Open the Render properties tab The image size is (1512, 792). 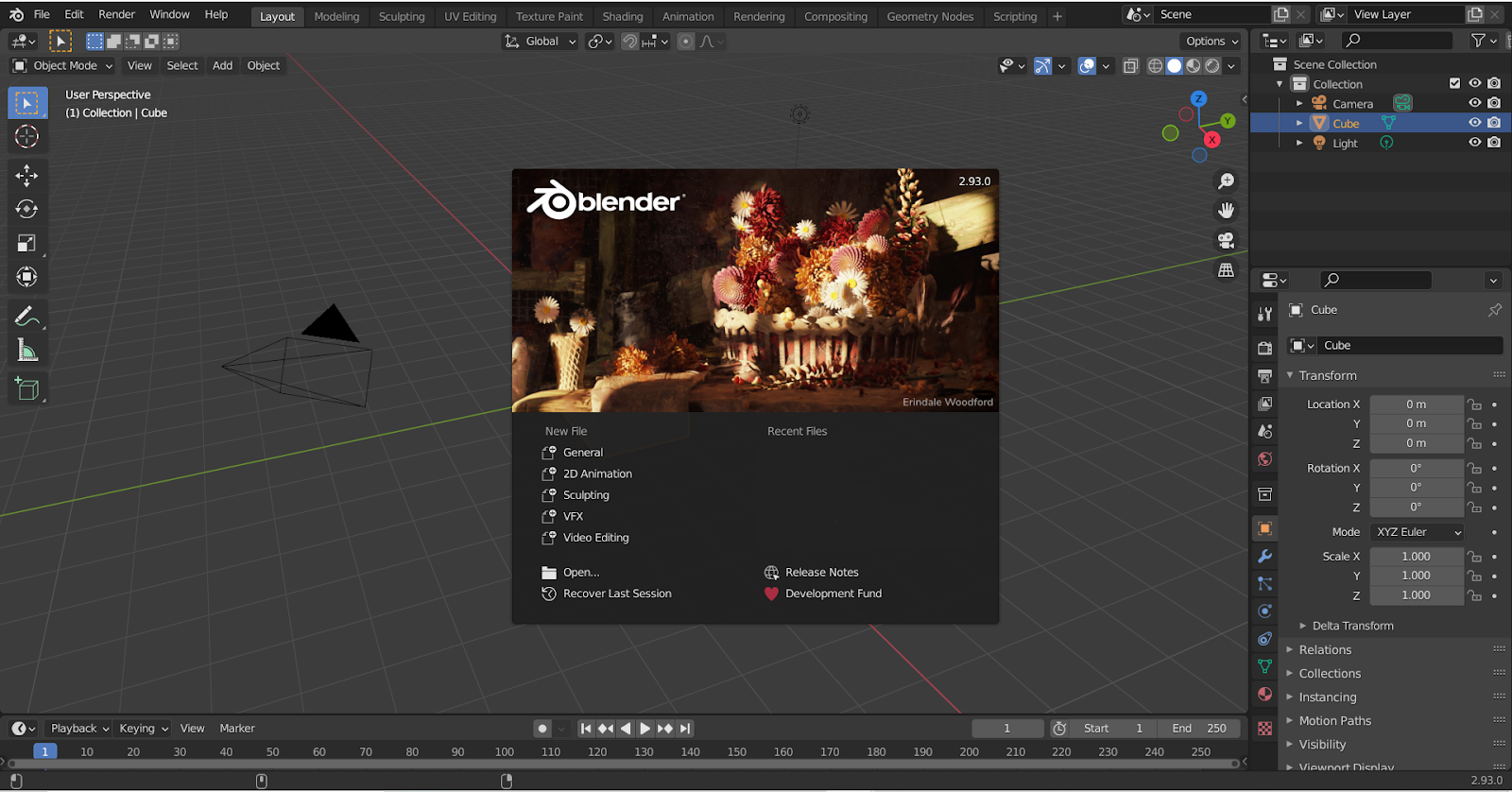(x=1264, y=348)
